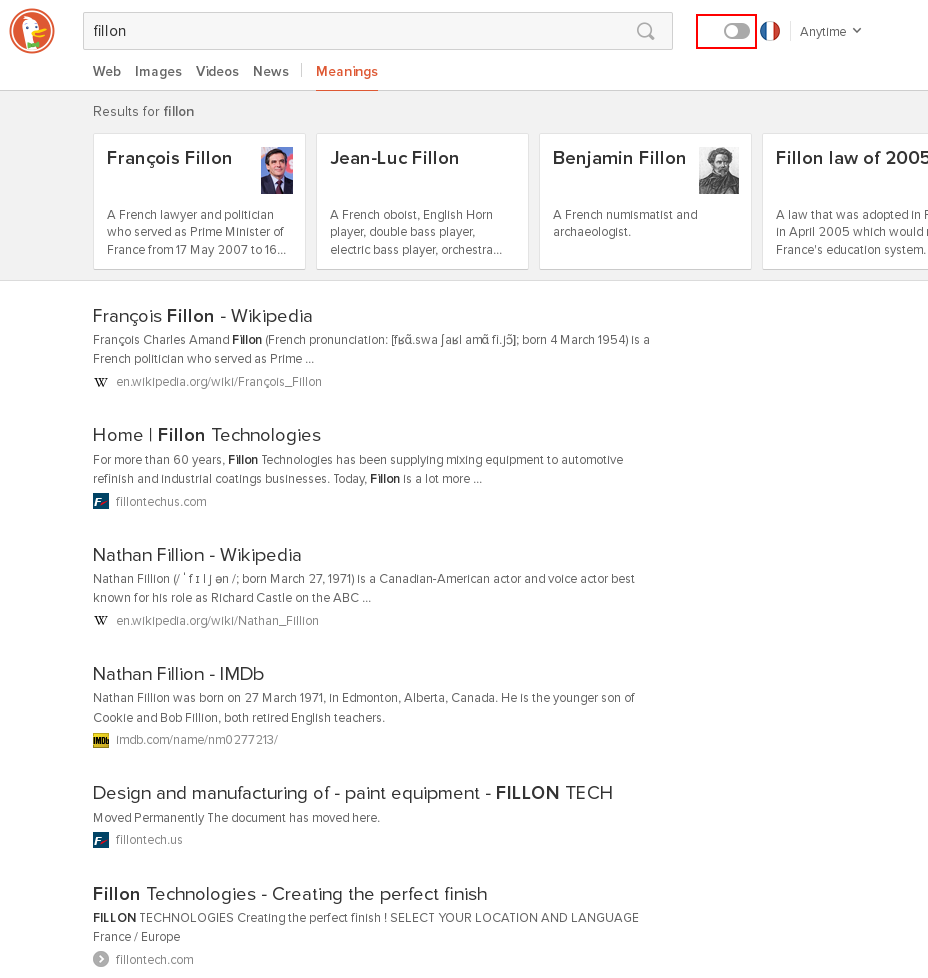This screenshot has height=978, width=928.
Task: Click snippet 'Moved Permanently The document has moved here.'
Action: coord(236,818)
